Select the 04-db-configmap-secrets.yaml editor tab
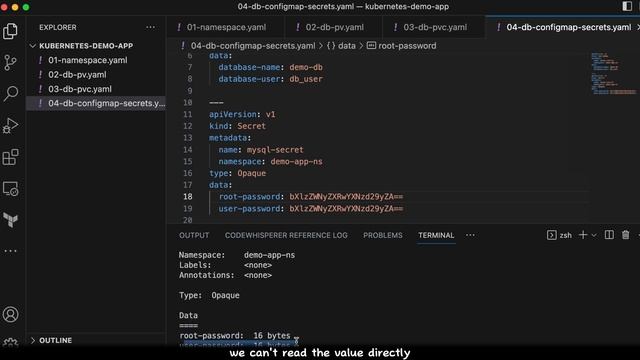640x360 pixels. [564, 27]
